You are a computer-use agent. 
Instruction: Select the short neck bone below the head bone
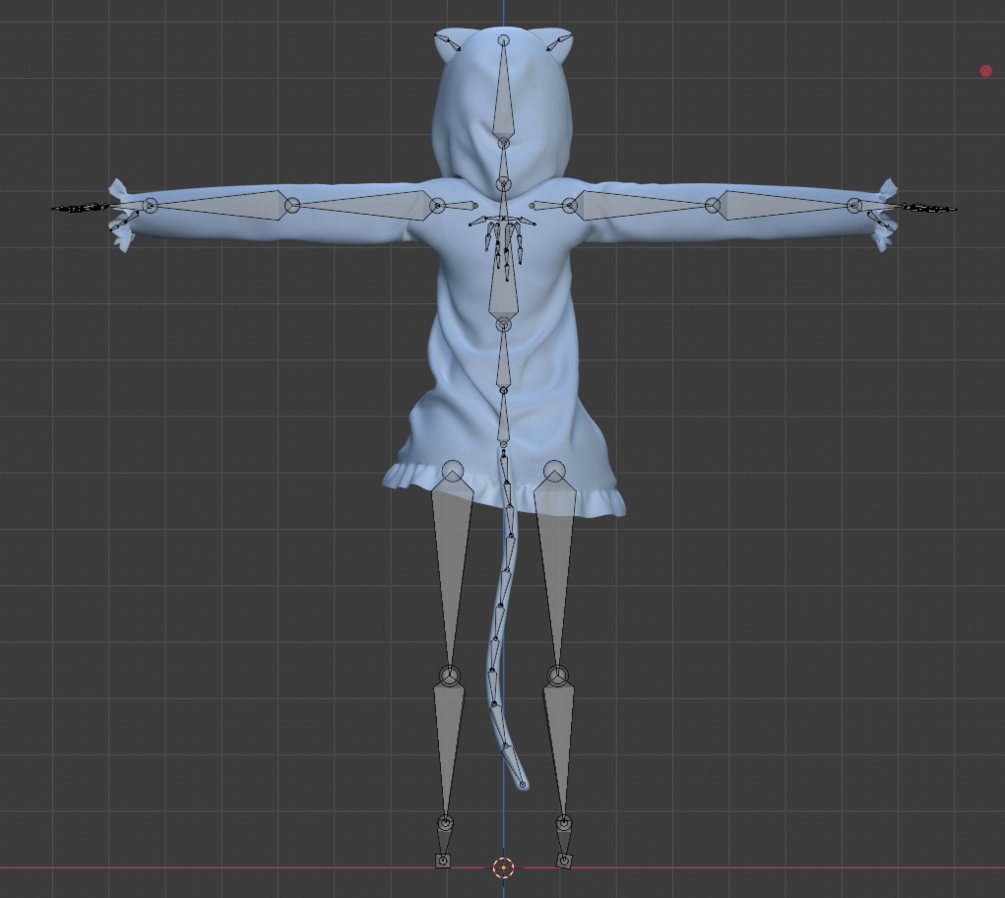point(504,163)
